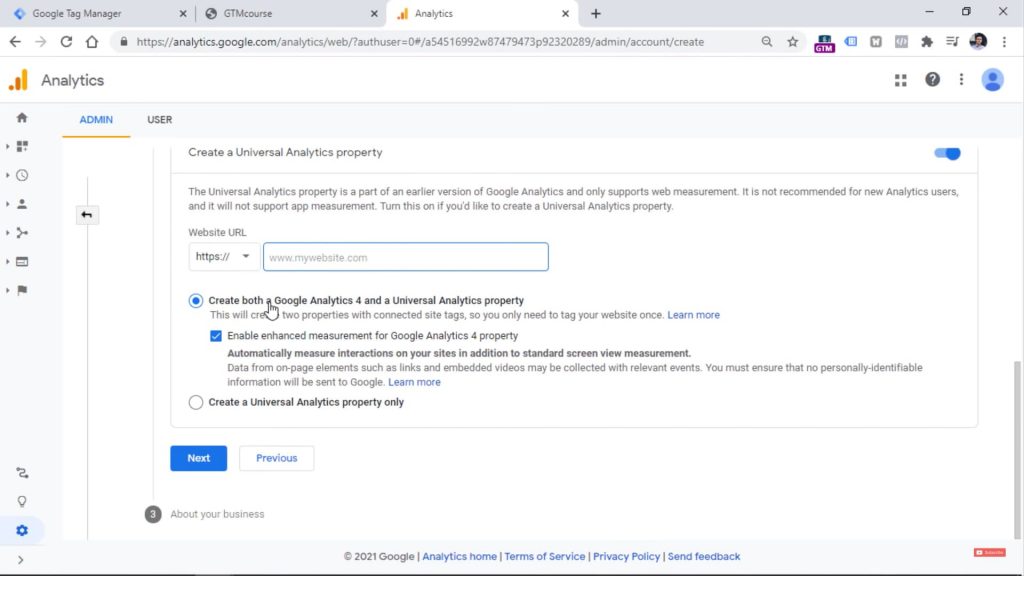
Task: Open the Help question mark icon
Action: (932, 80)
